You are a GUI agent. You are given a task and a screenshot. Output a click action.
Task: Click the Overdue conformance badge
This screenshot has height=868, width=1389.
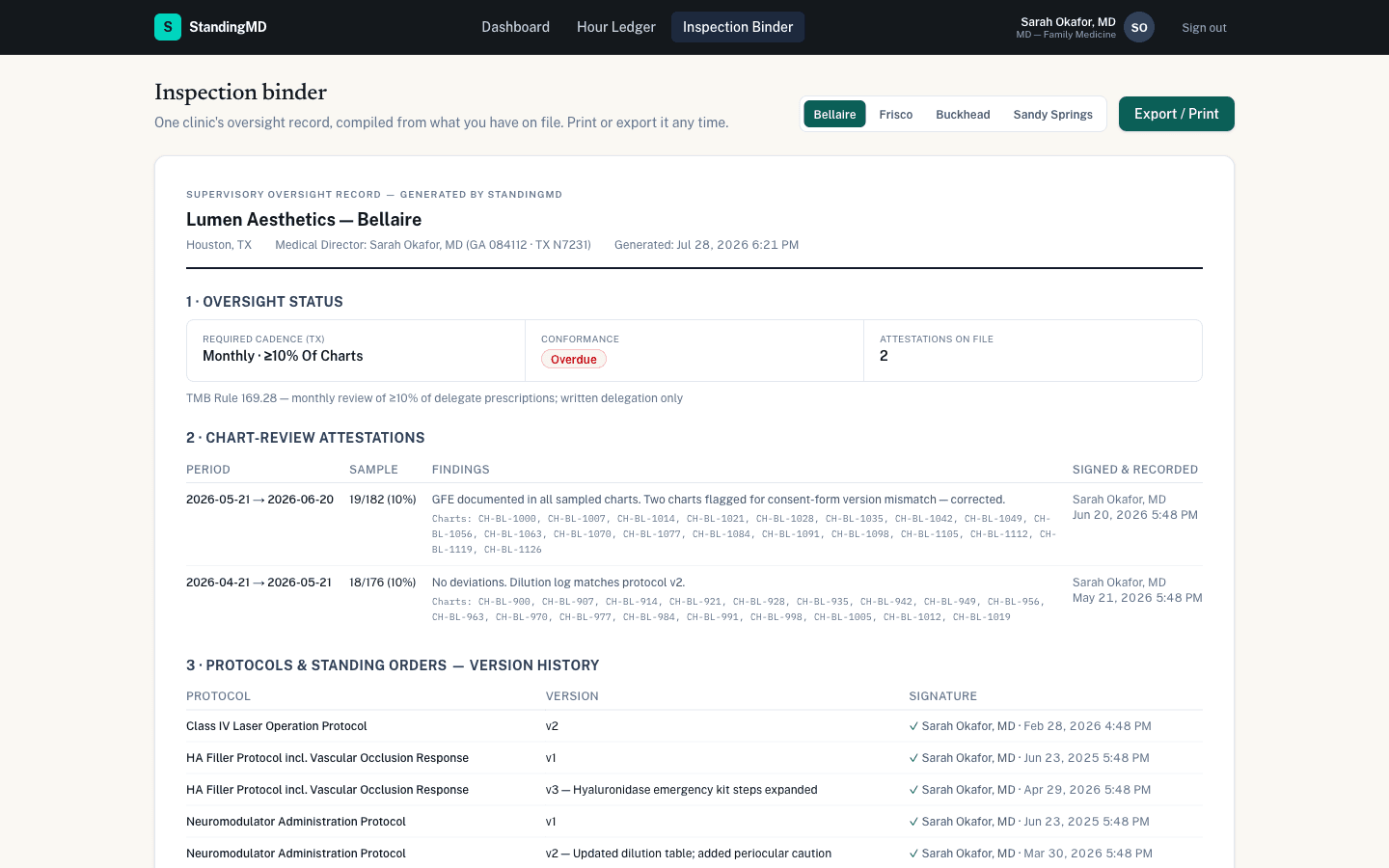pyautogui.click(x=574, y=359)
